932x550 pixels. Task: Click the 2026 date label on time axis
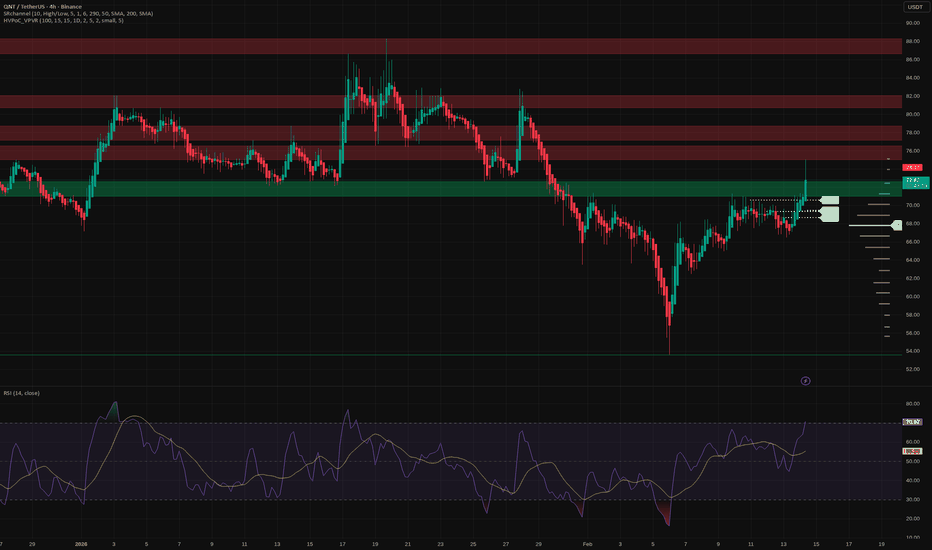[x=81, y=544]
